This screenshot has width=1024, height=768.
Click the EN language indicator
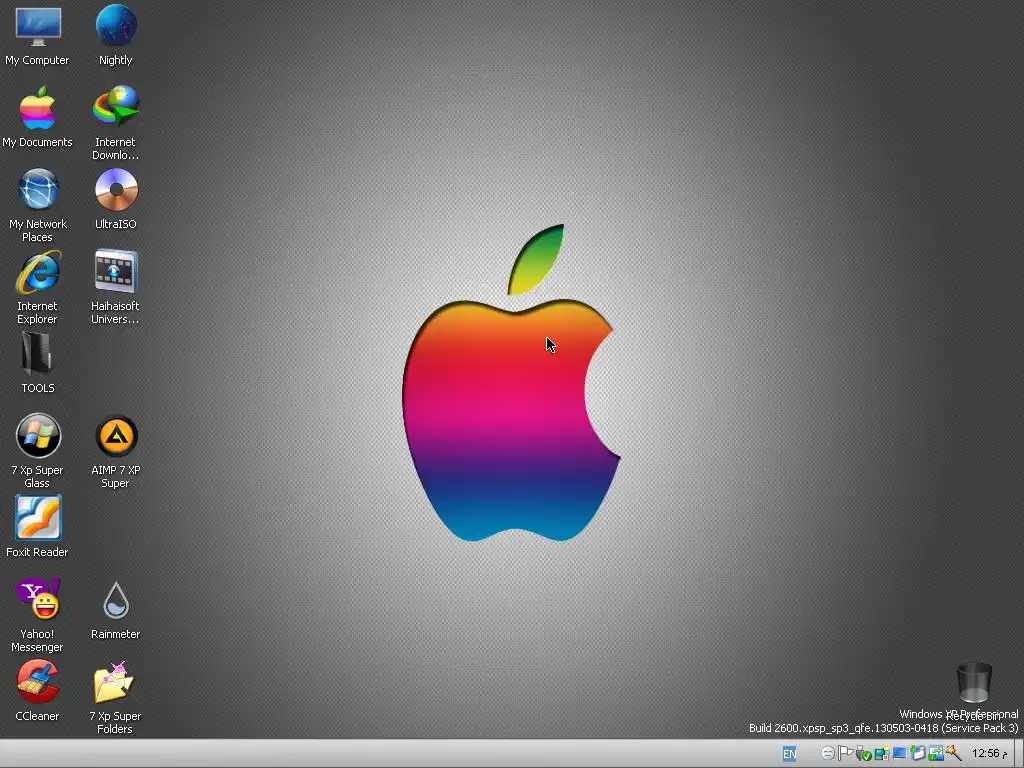[790, 754]
